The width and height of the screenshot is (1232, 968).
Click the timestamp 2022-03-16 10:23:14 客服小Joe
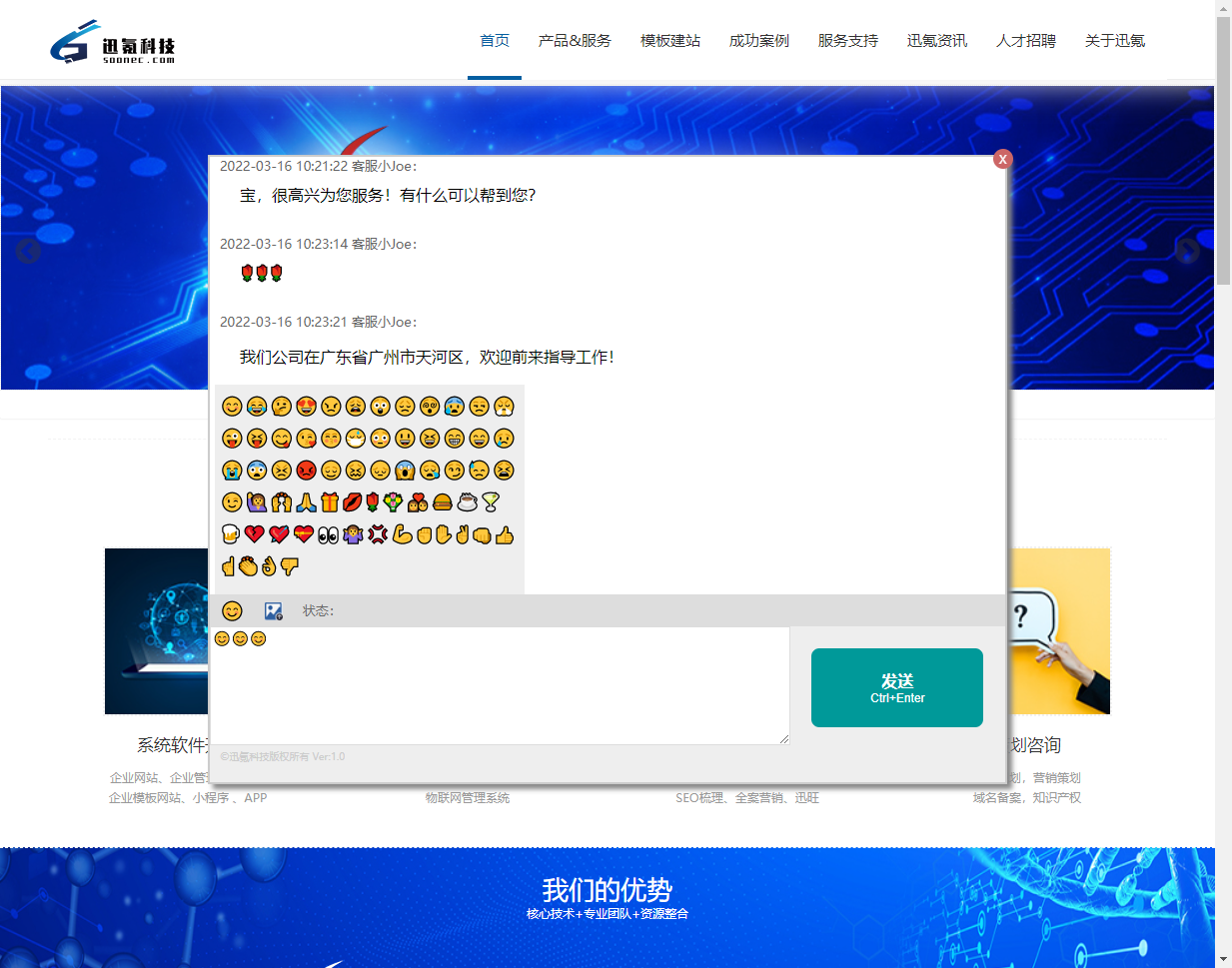click(318, 244)
